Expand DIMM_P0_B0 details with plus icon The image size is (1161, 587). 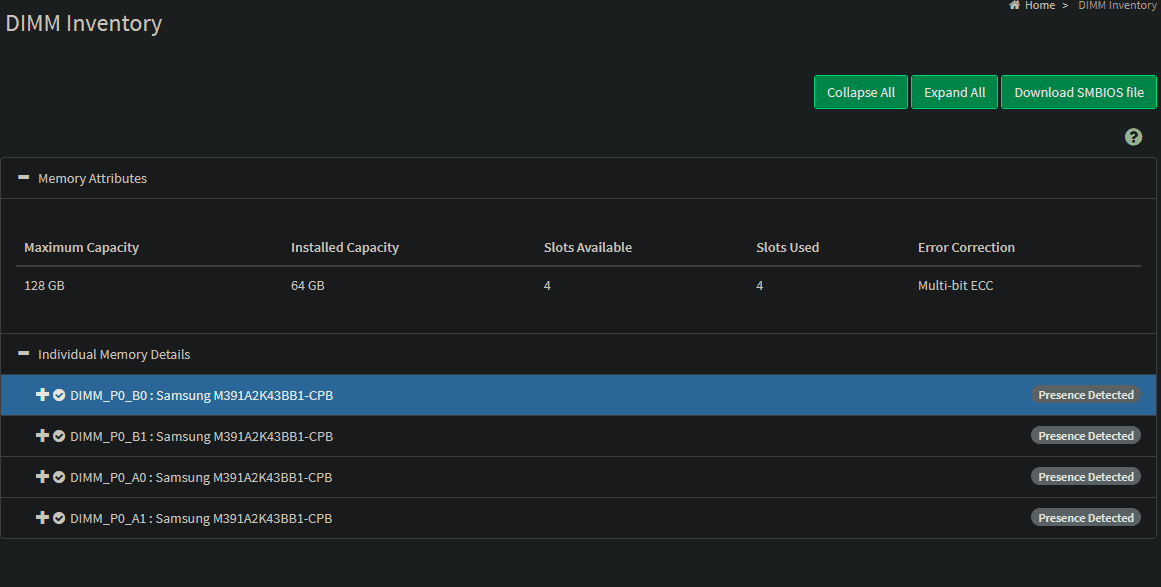point(42,395)
